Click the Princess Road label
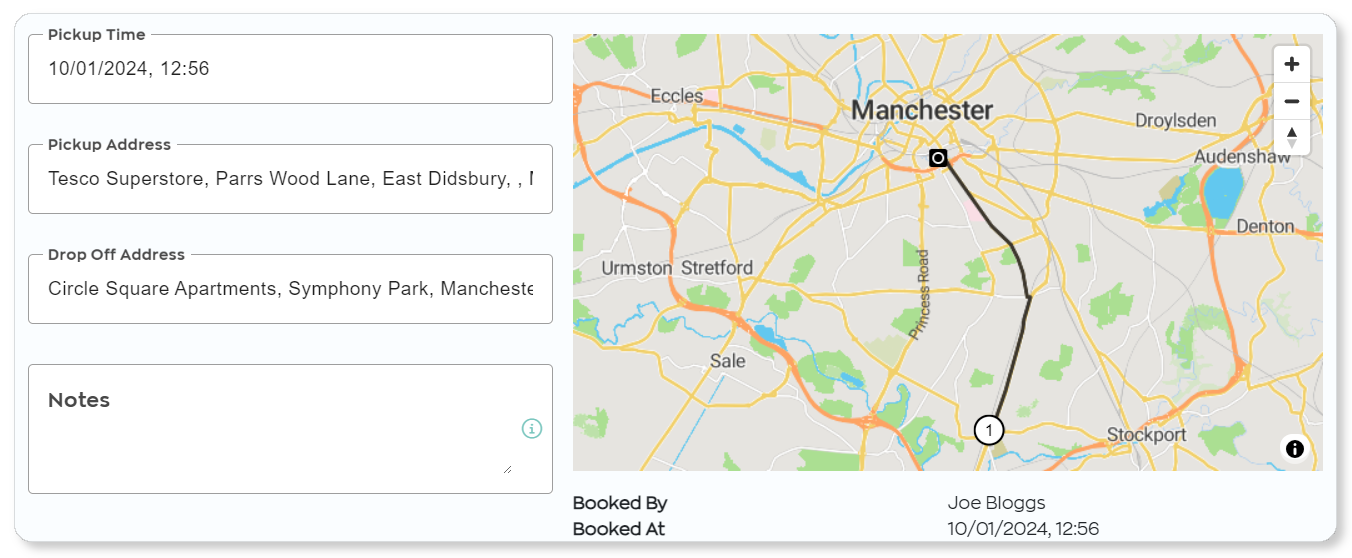The image size is (1352, 558). pyautogui.click(x=924, y=294)
